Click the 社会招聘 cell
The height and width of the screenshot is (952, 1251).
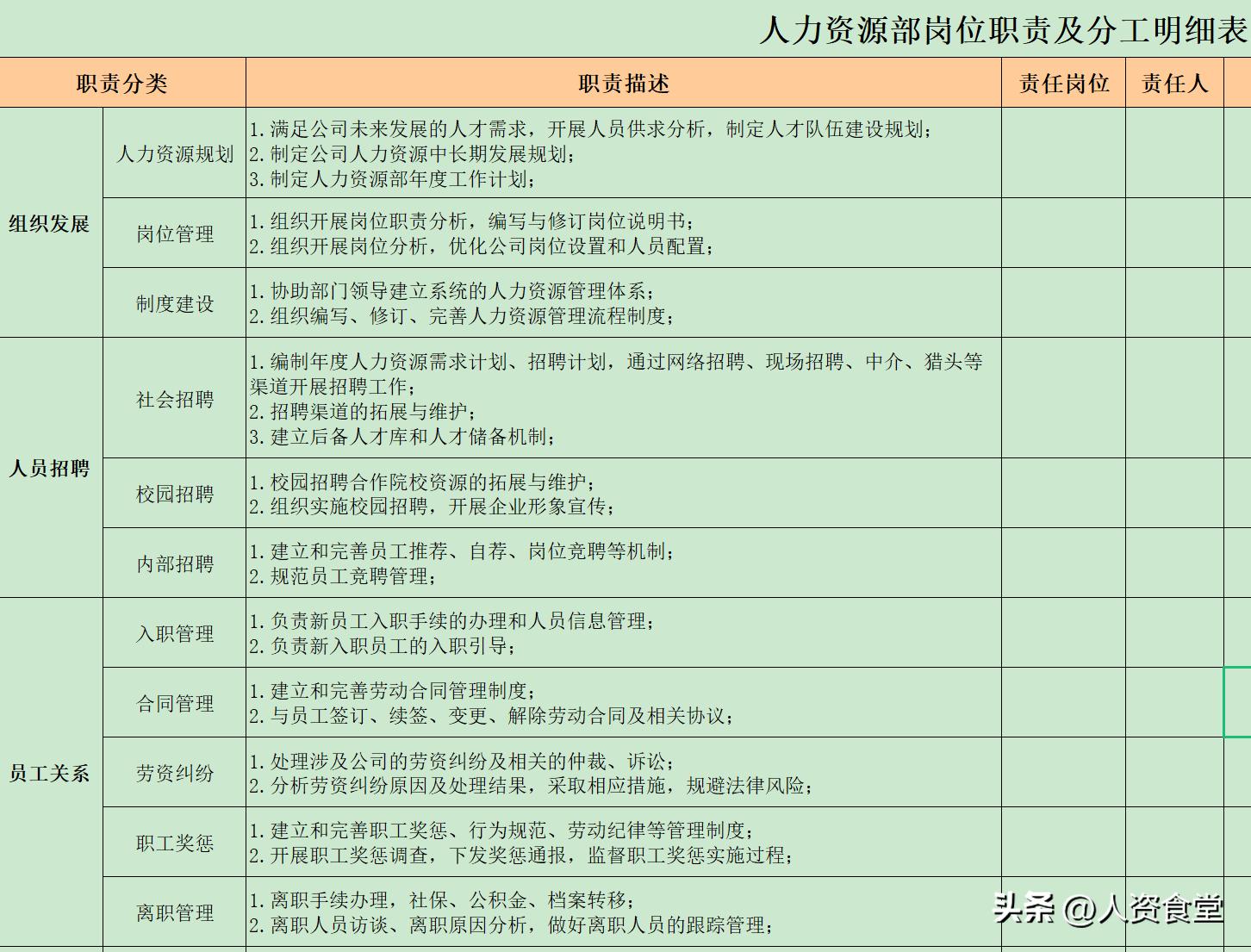pos(175,399)
